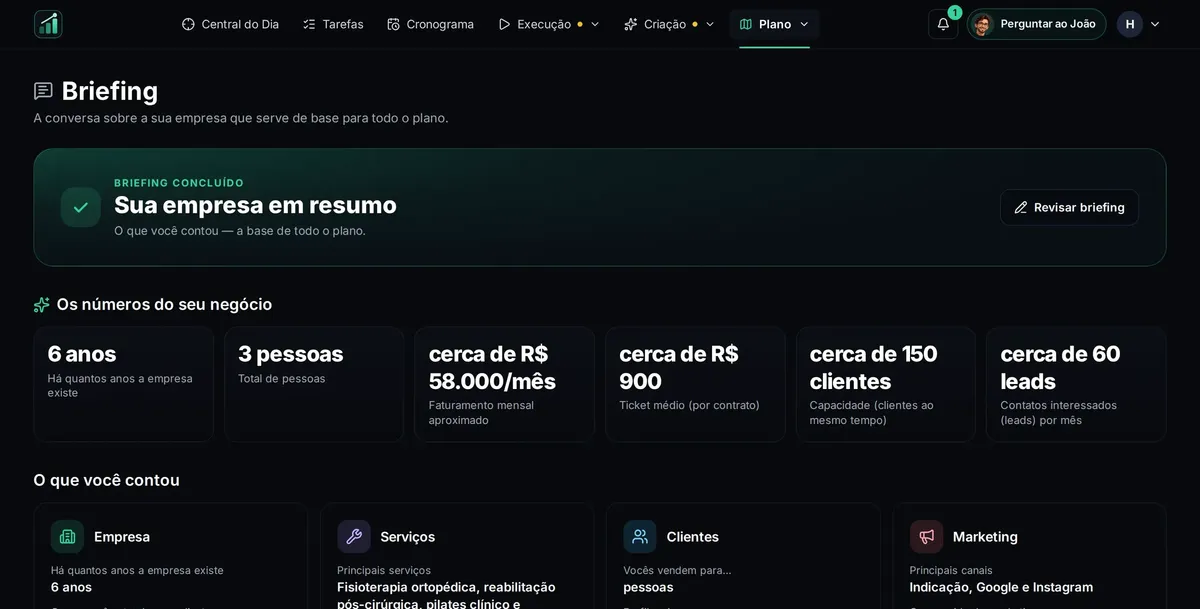Open Central do Dia page
This screenshot has height=609, width=1200.
coord(230,24)
